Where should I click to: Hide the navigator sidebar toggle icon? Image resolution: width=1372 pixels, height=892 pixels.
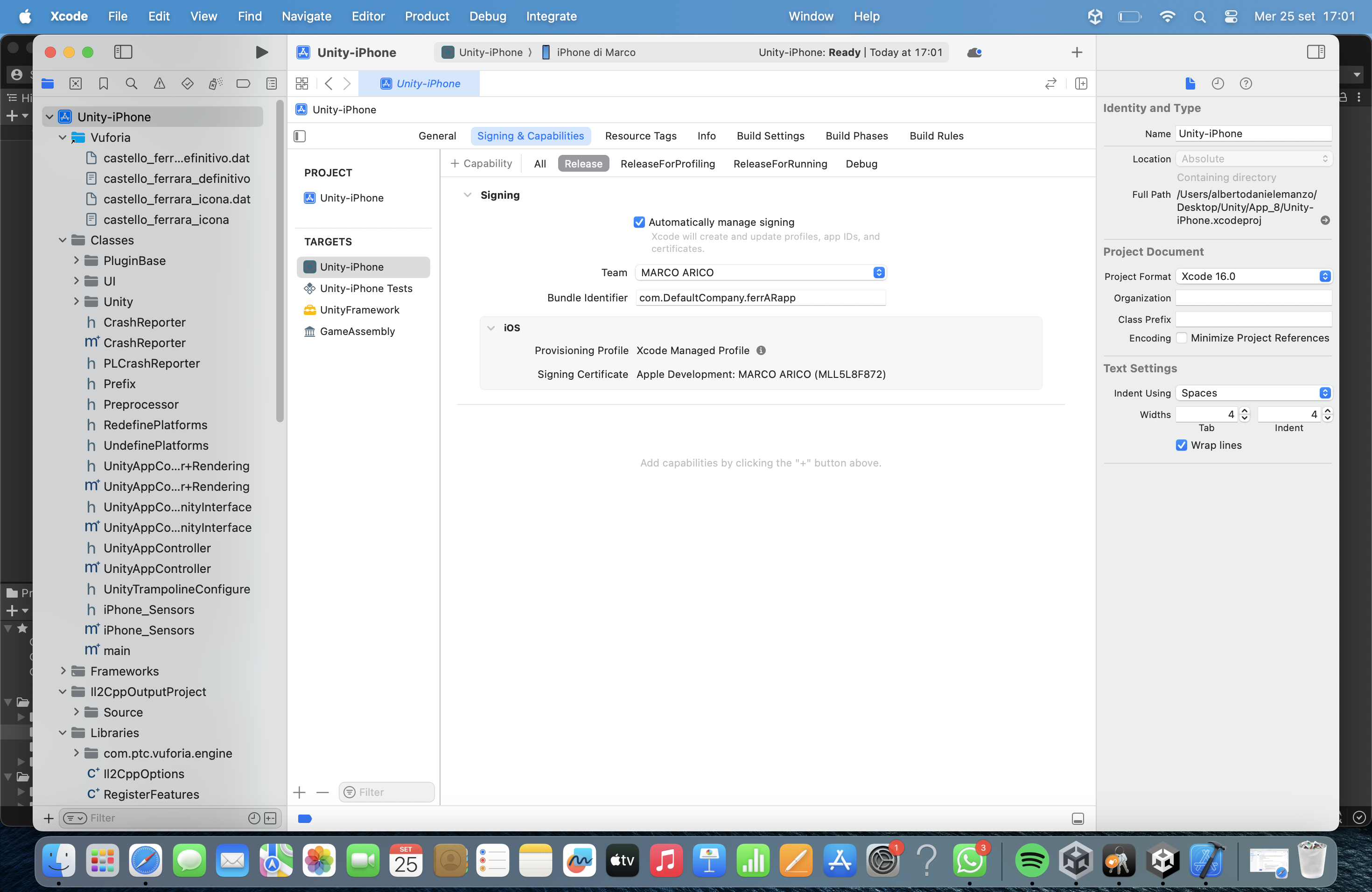pyautogui.click(x=123, y=52)
